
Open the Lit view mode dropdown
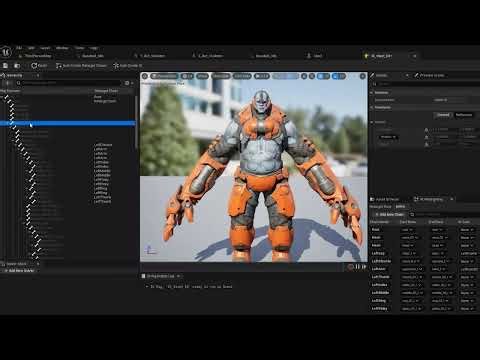187,76
